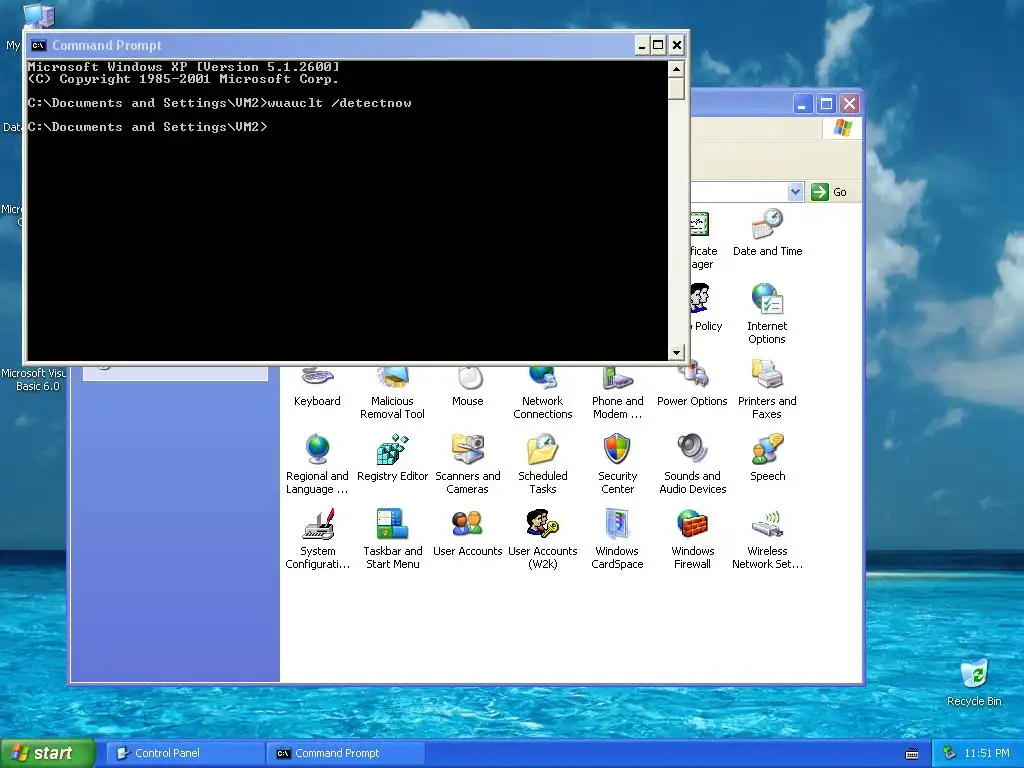Maximize the Command Prompt window
The image size is (1024, 768).
click(658, 45)
